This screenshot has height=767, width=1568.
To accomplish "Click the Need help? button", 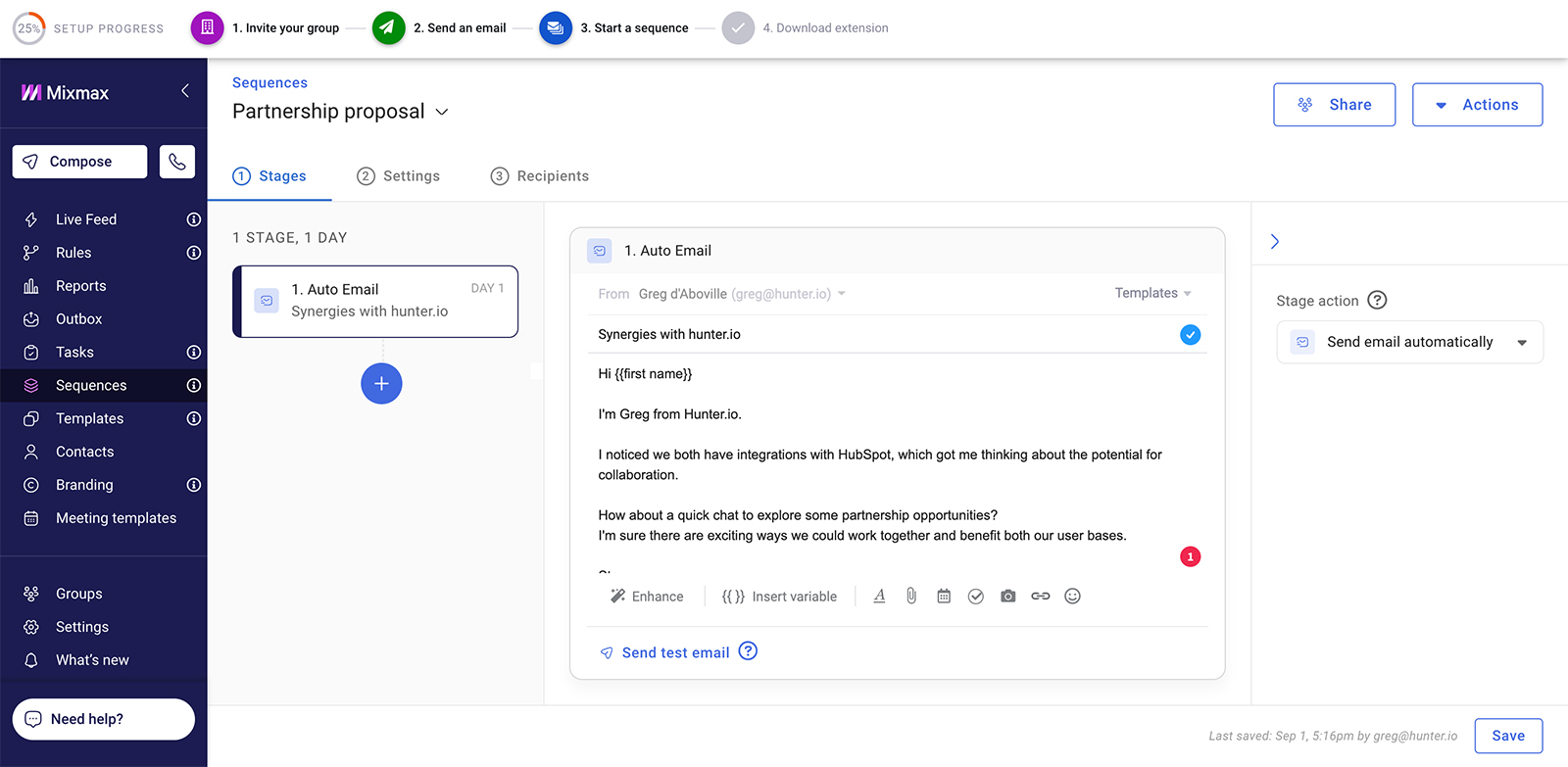I will point(104,719).
